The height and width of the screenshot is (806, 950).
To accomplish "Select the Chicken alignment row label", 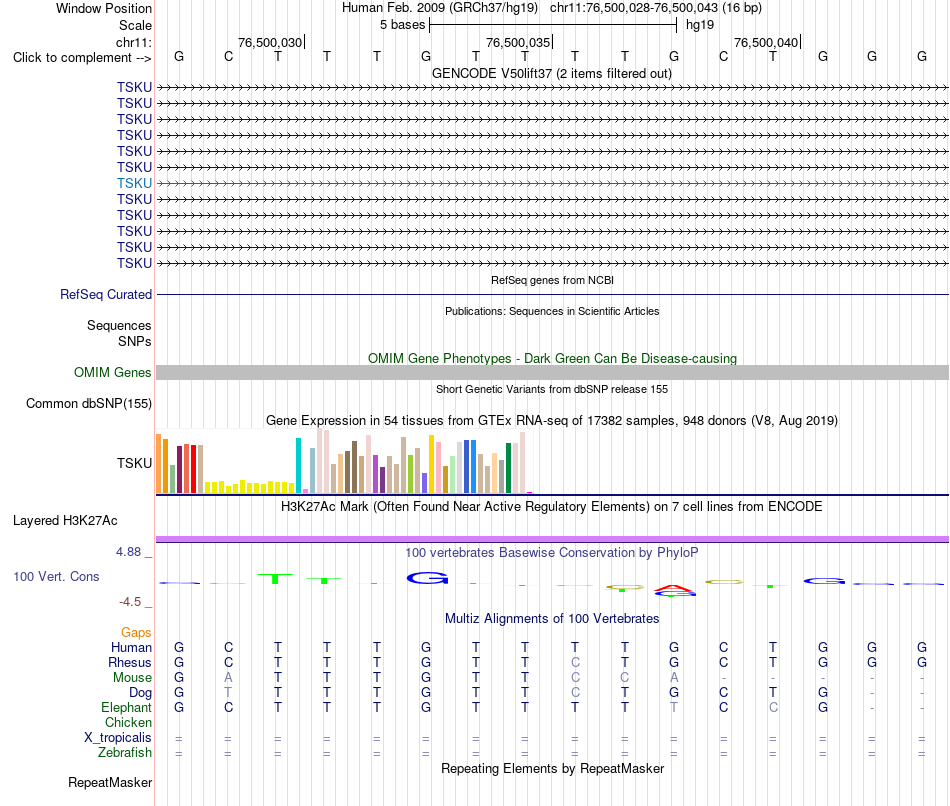I will 128,723.
